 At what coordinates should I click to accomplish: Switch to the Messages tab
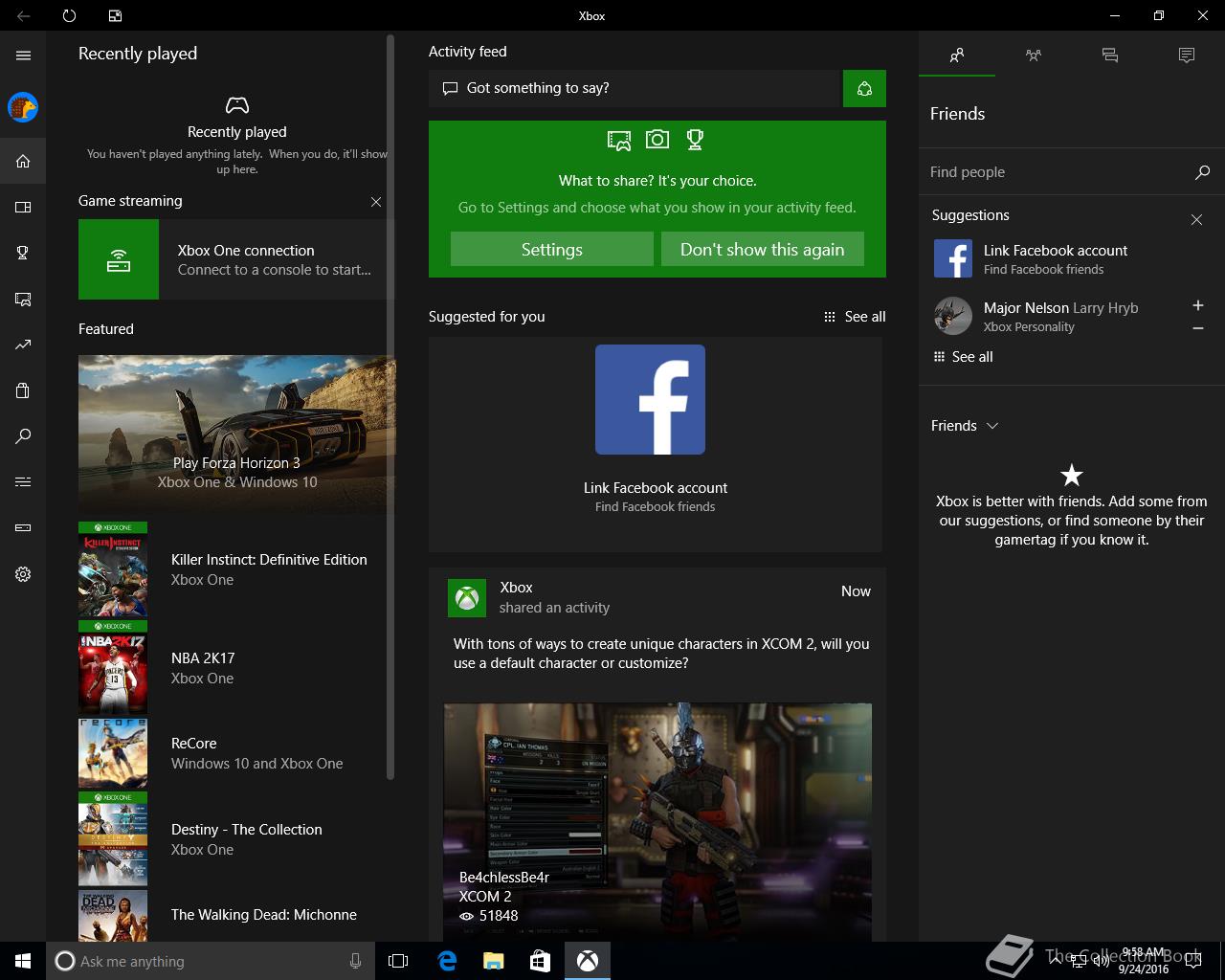[1110, 55]
